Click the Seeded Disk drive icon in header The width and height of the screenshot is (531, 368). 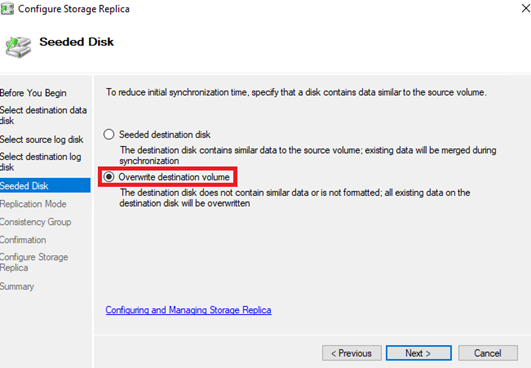[x=18, y=47]
